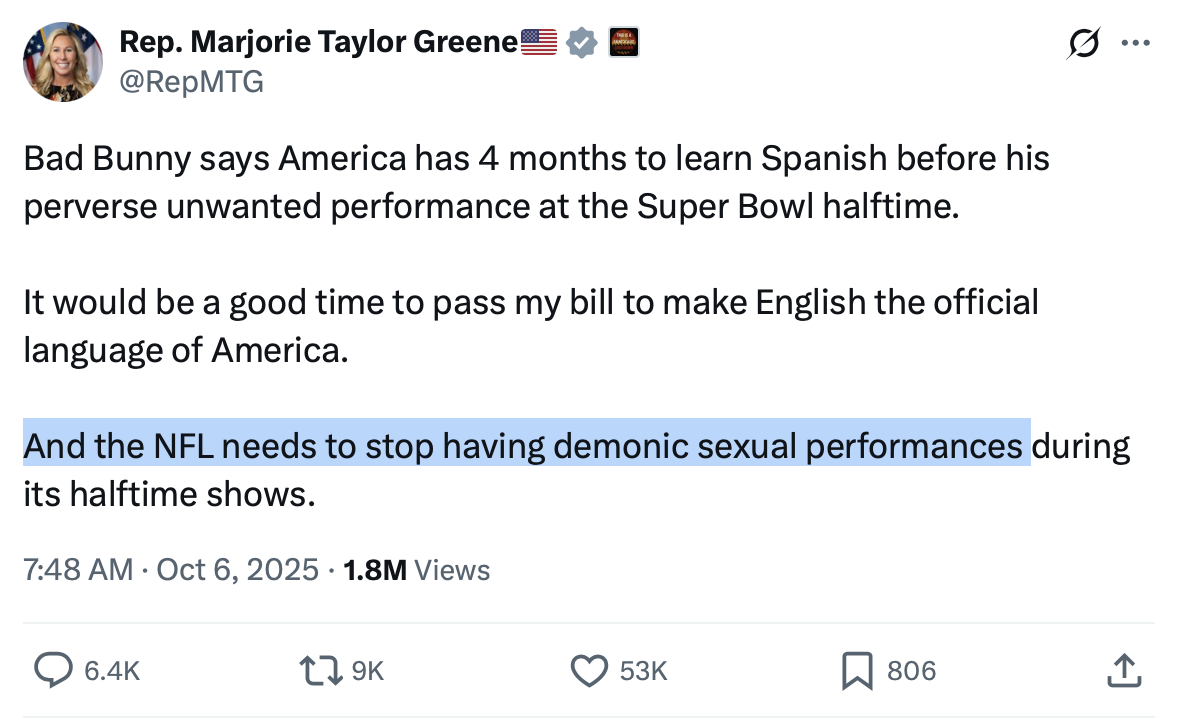Click the square affiliate badge beside checkmark
This screenshot has height=720, width=1186.
click(623, 43)
